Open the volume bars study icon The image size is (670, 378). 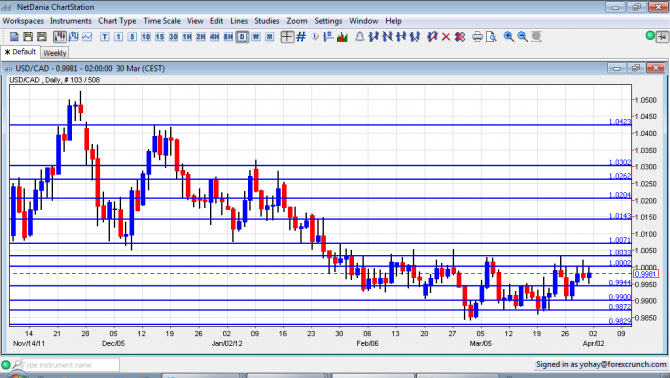(342, 37)
